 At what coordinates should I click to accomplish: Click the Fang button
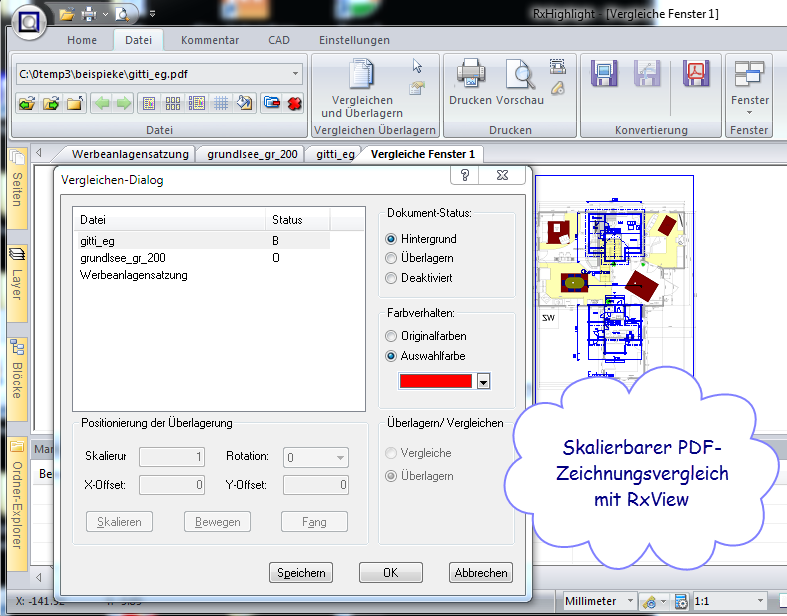314,522
